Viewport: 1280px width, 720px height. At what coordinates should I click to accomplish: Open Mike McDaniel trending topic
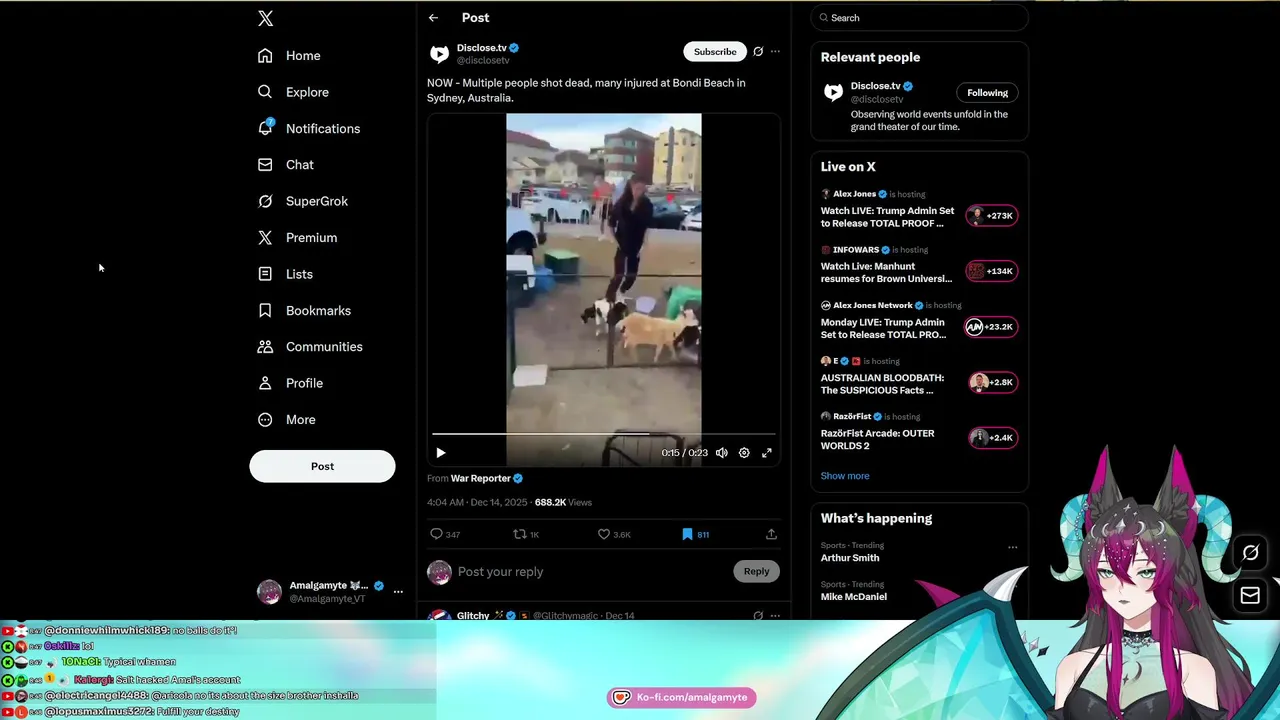point(854,597)
